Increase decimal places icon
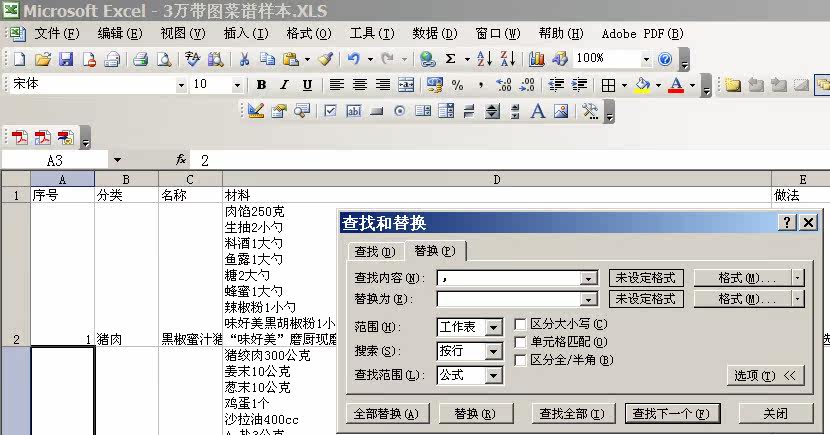Screen dimensions: 830x435 tap(503, 85)
